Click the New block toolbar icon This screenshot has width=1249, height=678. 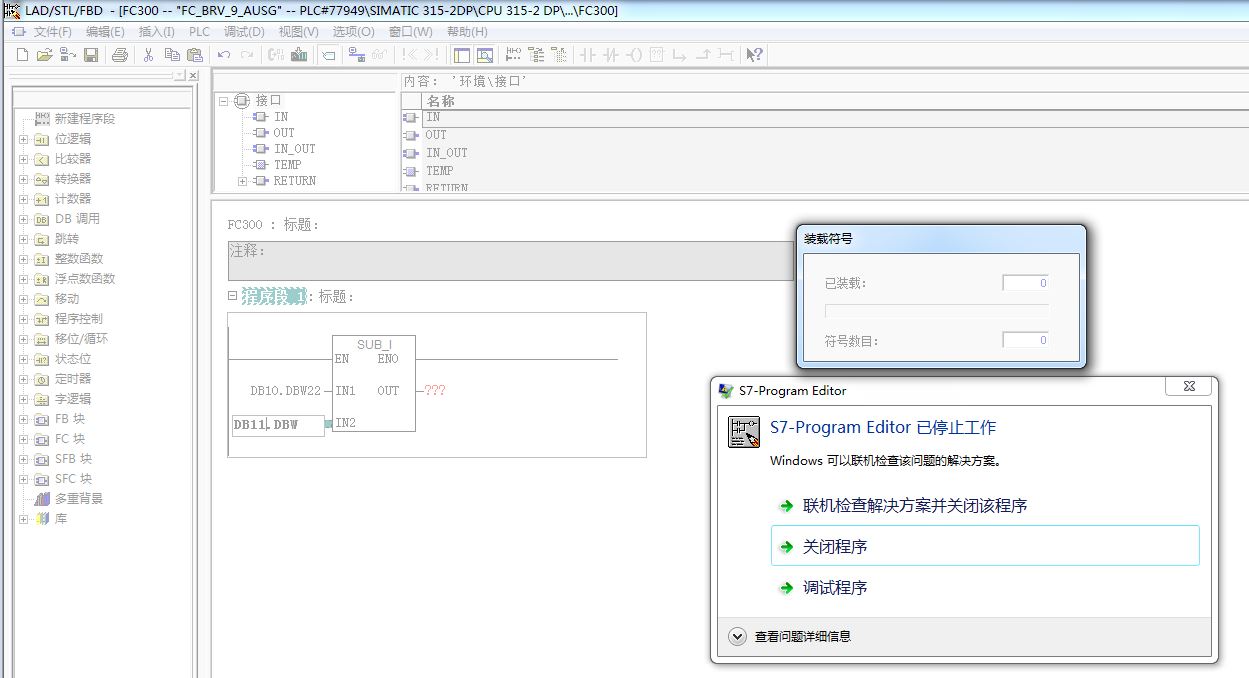pos(22,55)
